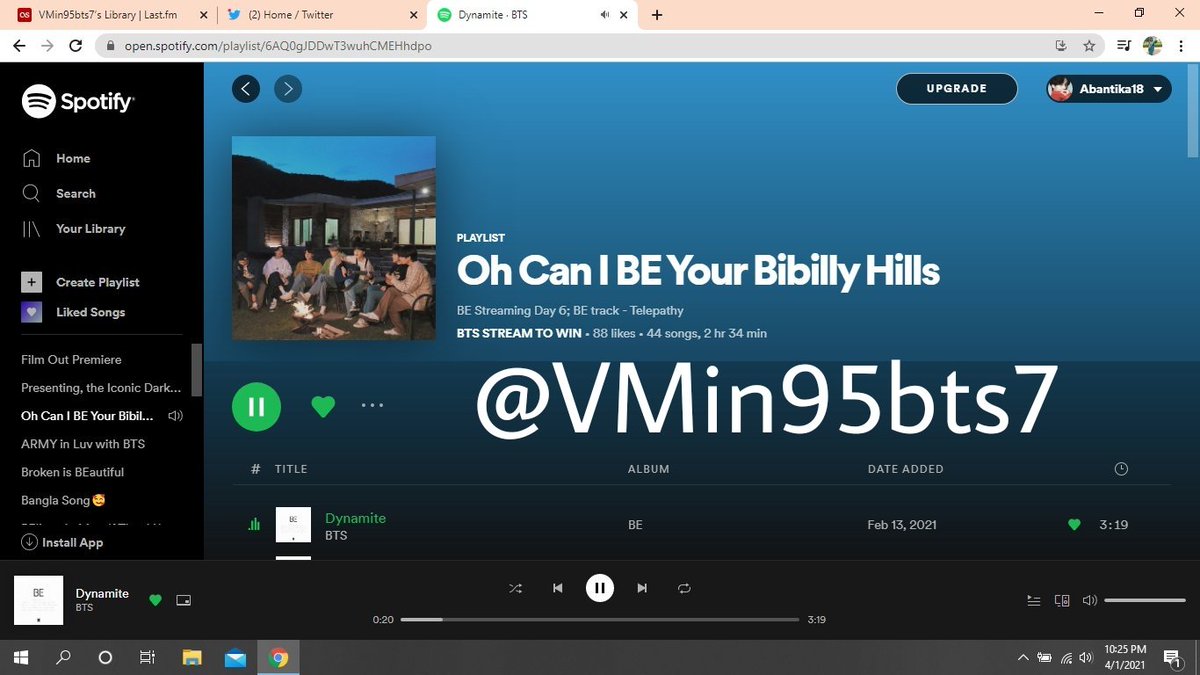This screenshot has height=675, width=1200.
Task: Expand the Abantika18 account dropdown
Action: click(x=1108, y=89)
